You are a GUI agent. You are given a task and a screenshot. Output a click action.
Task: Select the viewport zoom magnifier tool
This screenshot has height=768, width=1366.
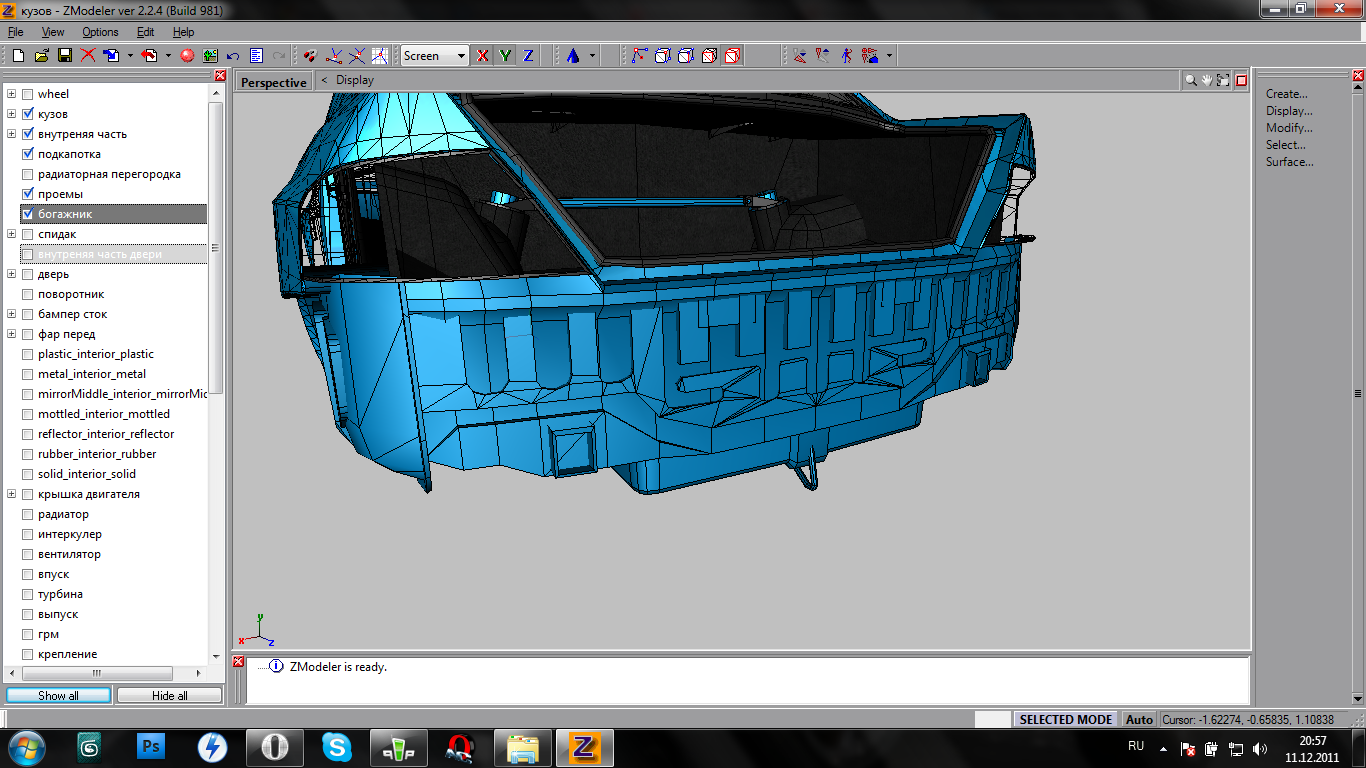pos(1190,81)
